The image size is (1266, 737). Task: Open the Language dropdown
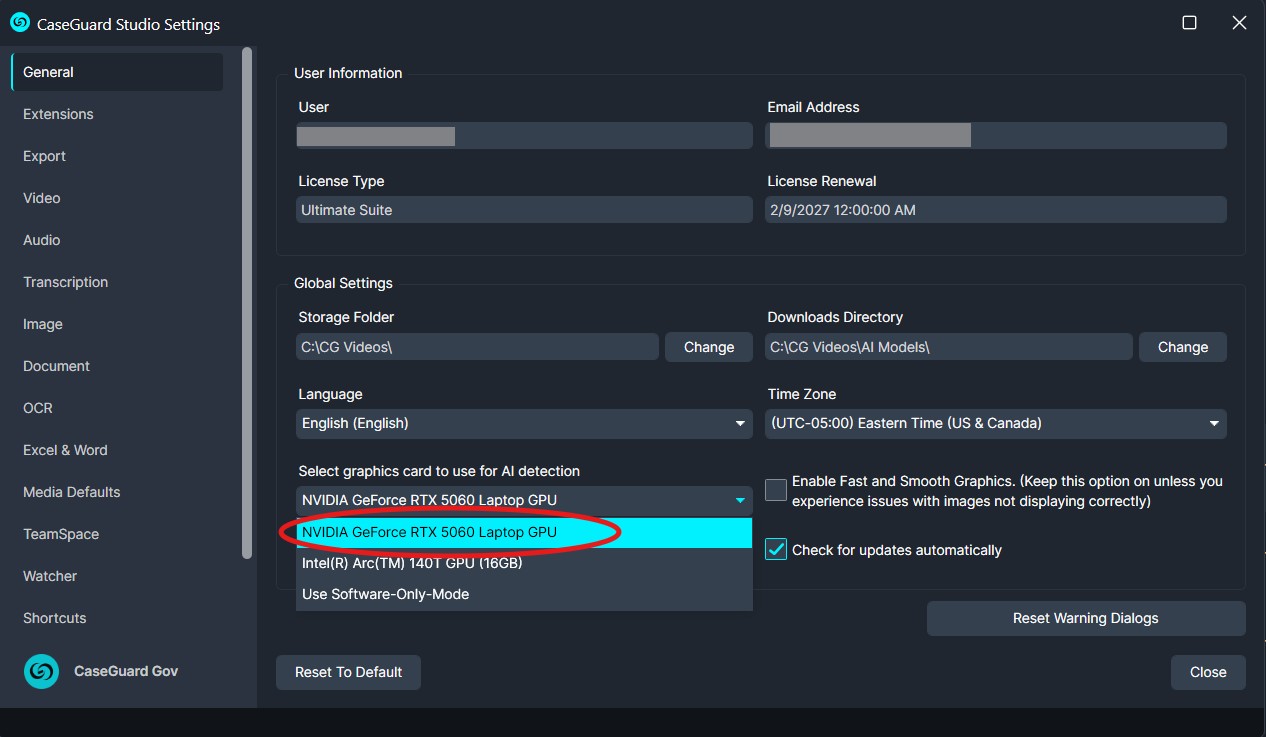tap(524, 423)
